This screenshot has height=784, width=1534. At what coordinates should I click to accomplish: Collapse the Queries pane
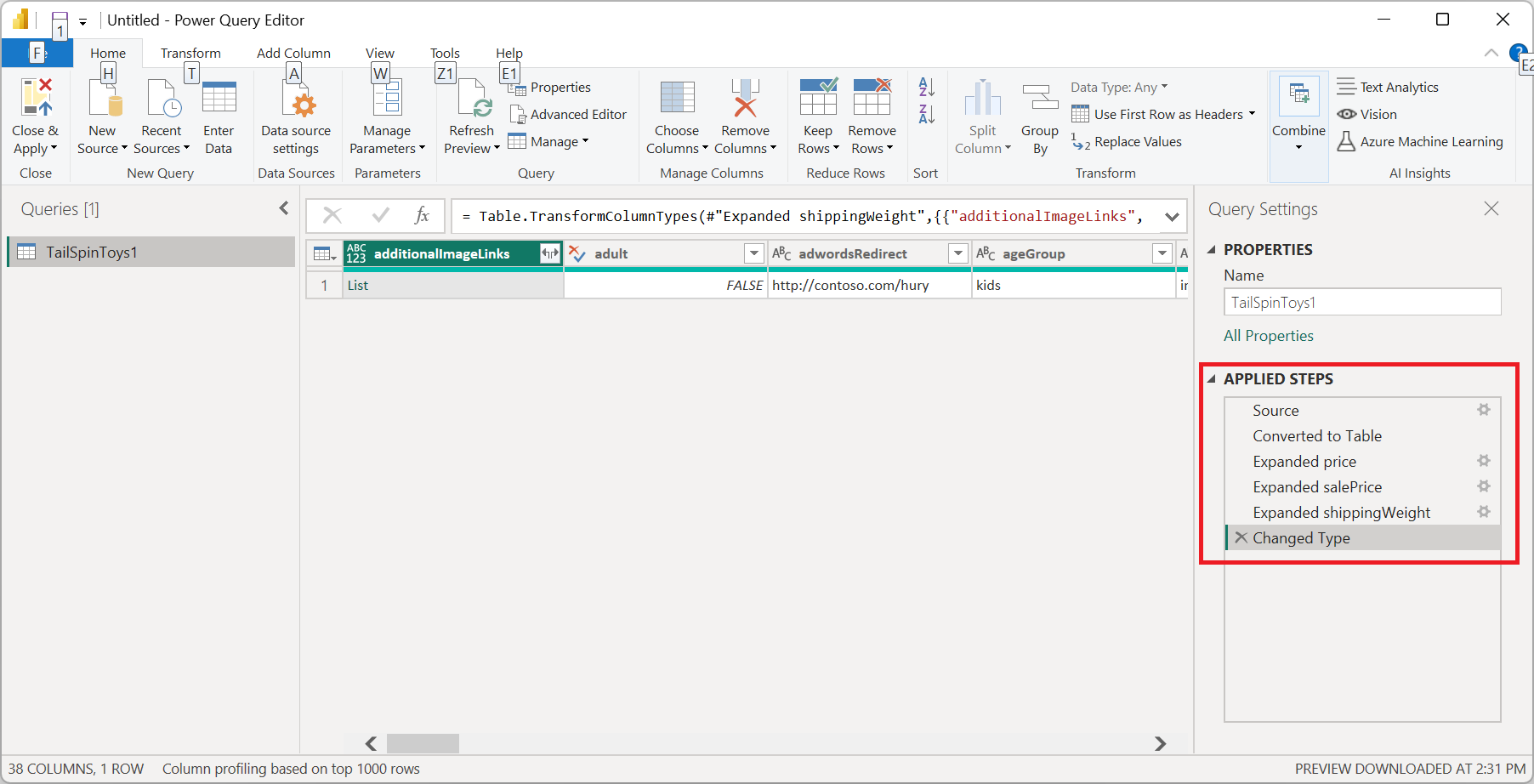(x=284, y=208)
